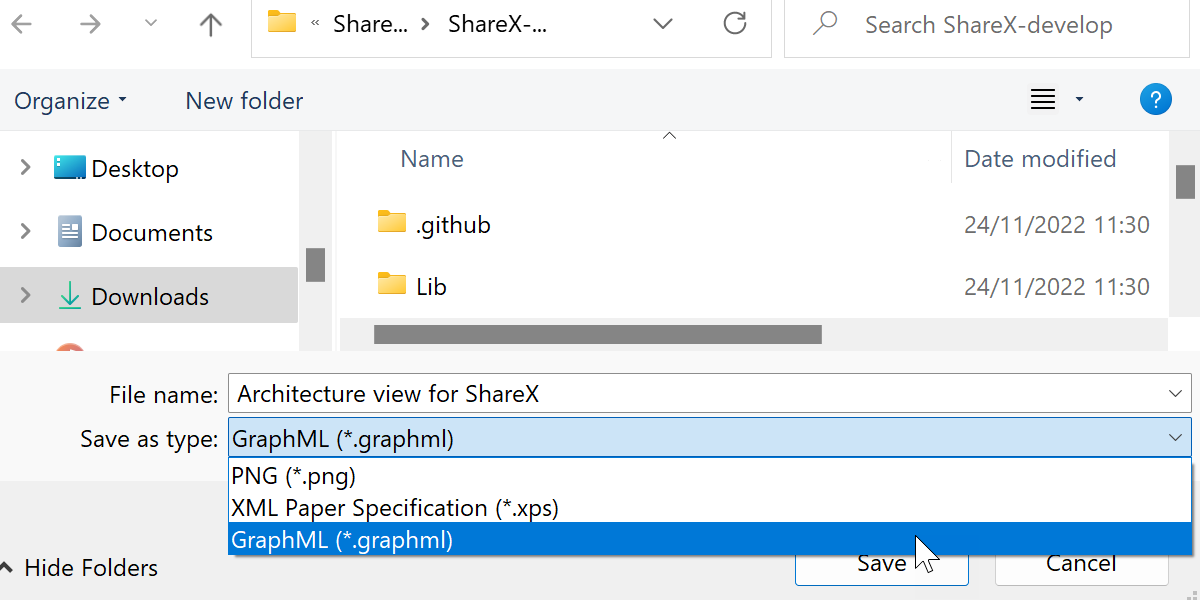Click the Back navigation arrow

22,25
